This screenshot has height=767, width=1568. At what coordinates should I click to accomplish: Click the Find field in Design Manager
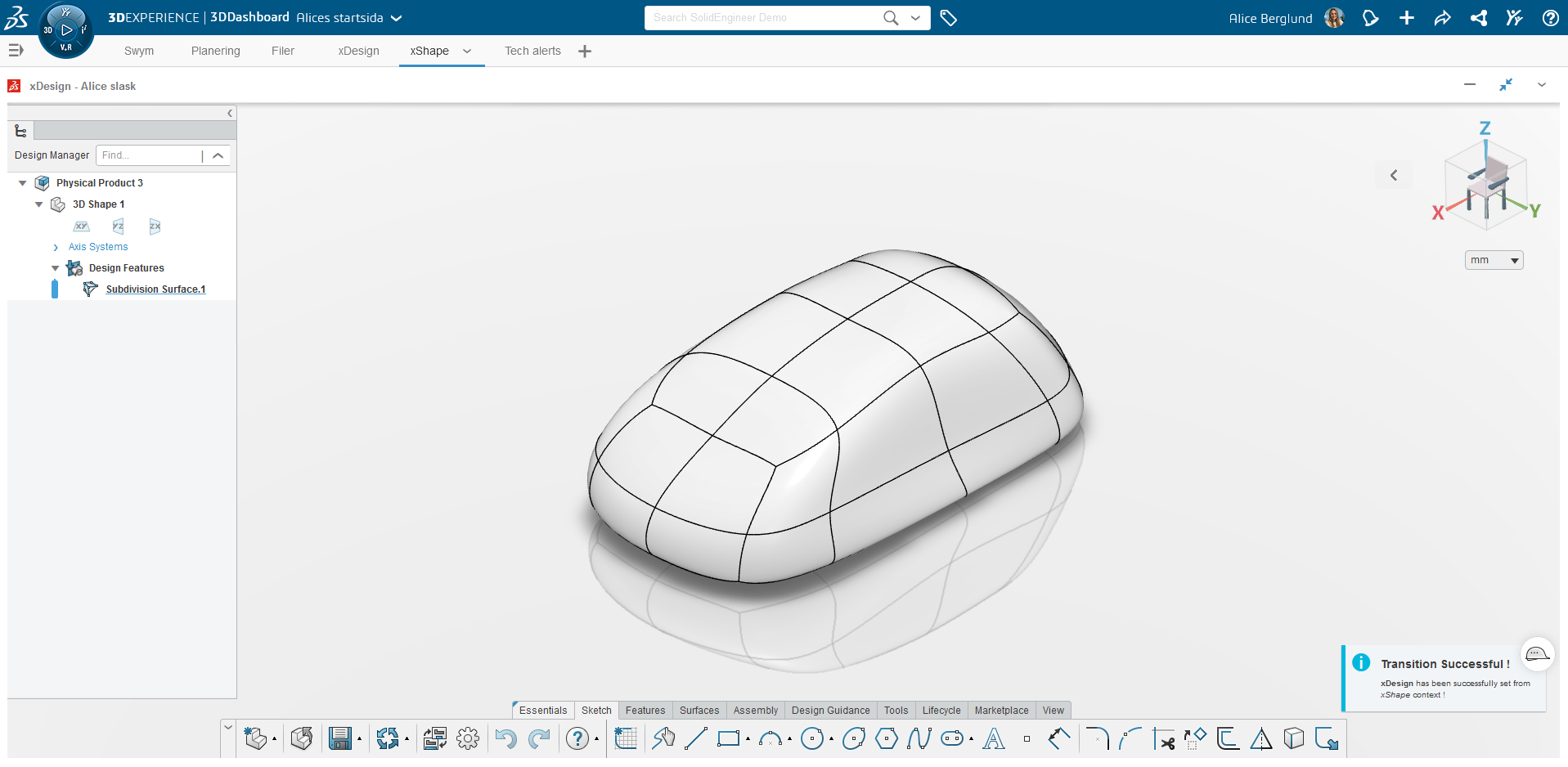click(149, 155)
